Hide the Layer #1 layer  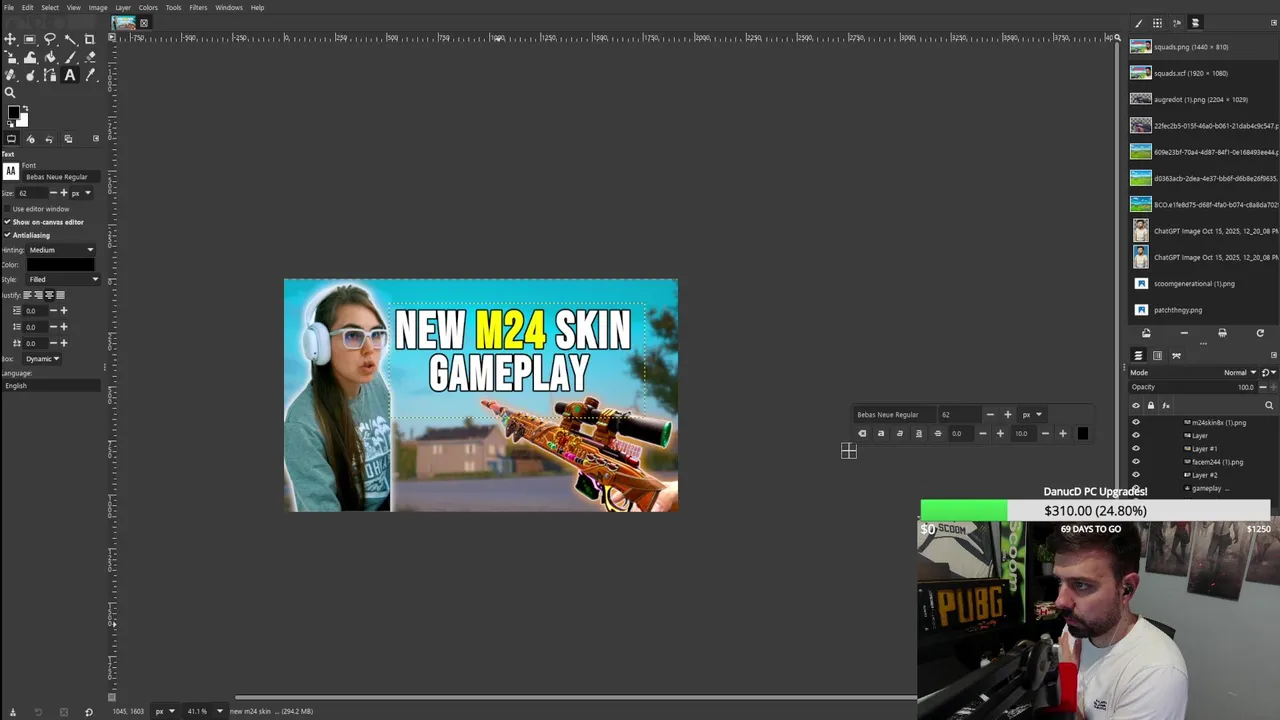pos(1135,448)
